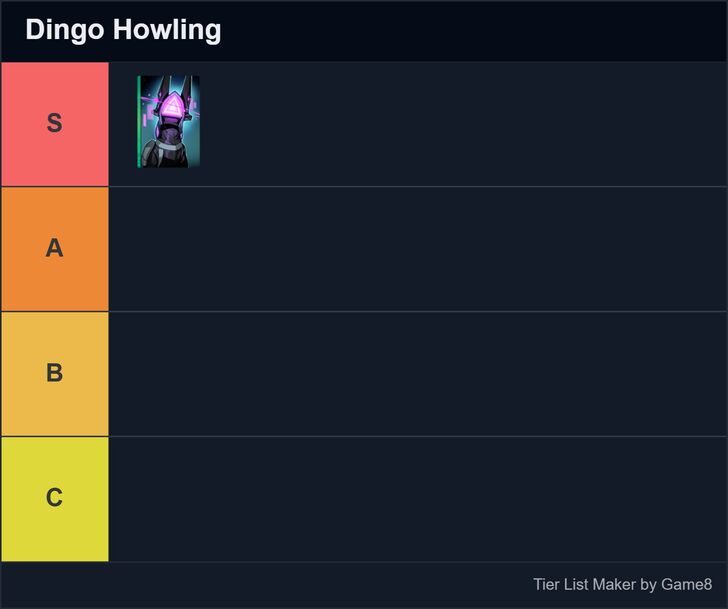Click the yellow C tier label
The width and height of the screenshot is (728, 609).
point(54,498)
